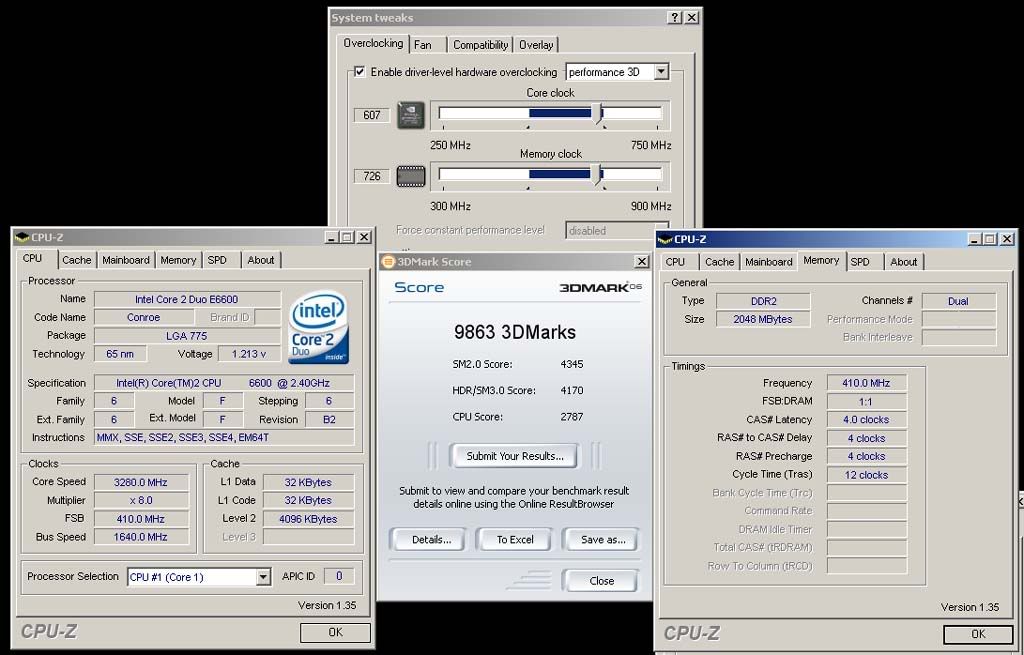Open the performance 3D dropdown
The width and height of the screenshot is (1024, 655).
662,72
